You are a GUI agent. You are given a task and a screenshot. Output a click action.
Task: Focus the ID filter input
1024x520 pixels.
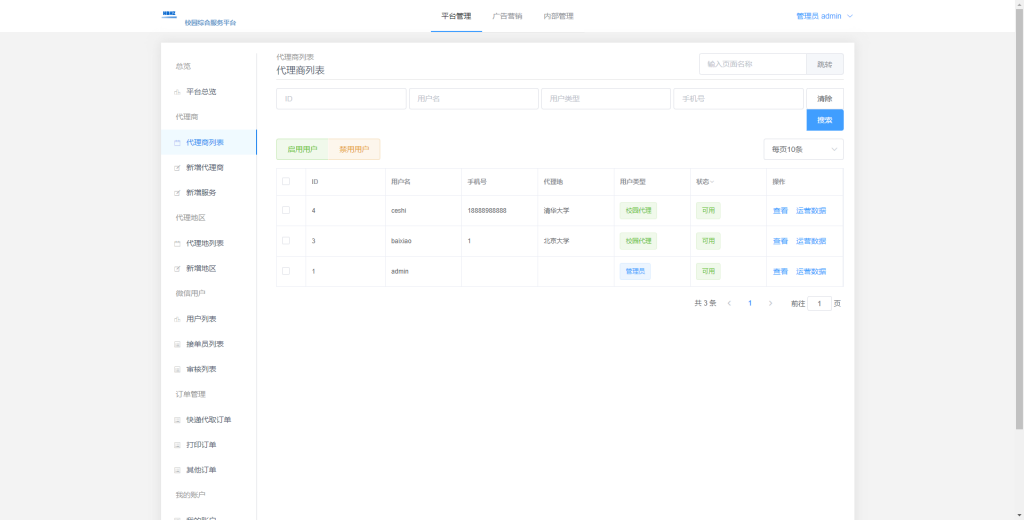pyautogui.click(x=342, y=99)
